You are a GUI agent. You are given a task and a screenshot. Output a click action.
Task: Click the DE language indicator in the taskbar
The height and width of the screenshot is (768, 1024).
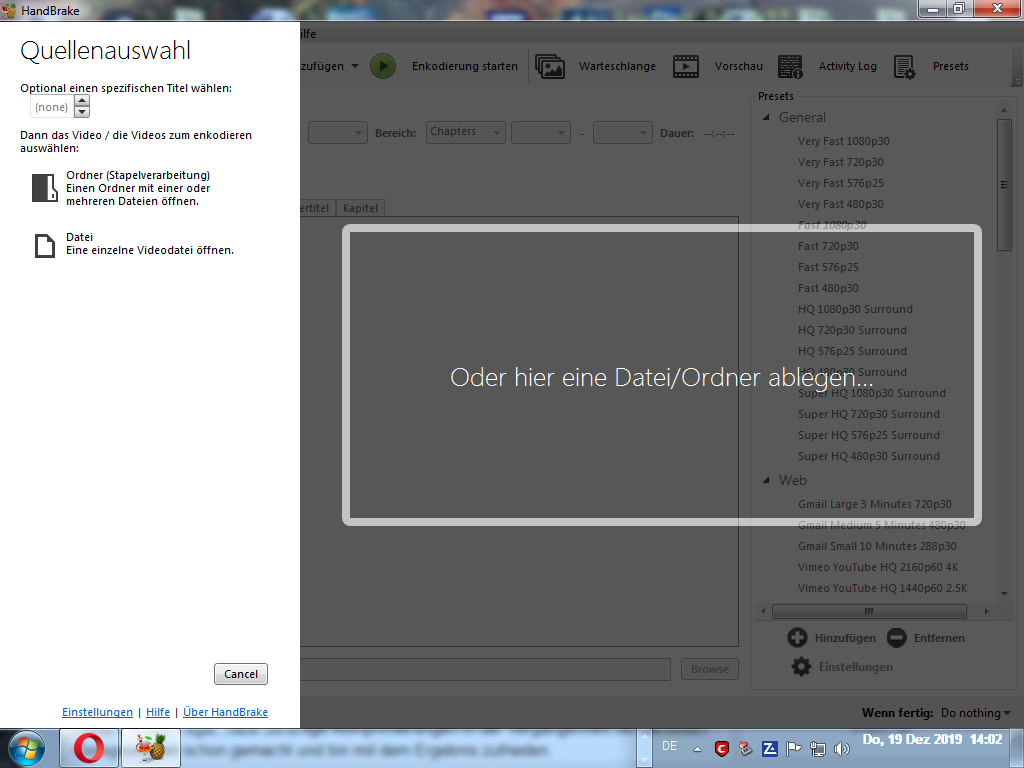(x=669, y=746)
